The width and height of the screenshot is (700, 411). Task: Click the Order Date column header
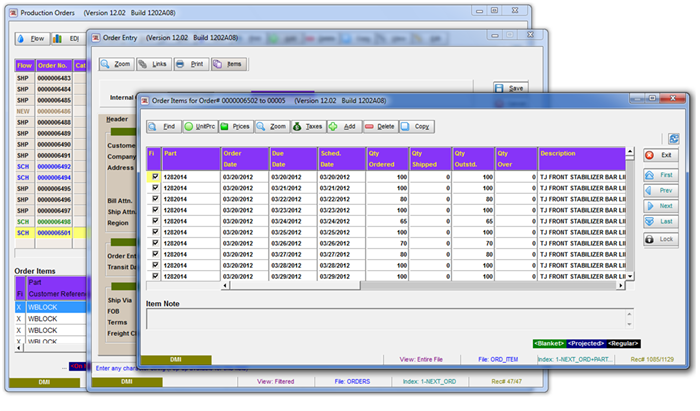pyautogui.click(x=245, y=159)
